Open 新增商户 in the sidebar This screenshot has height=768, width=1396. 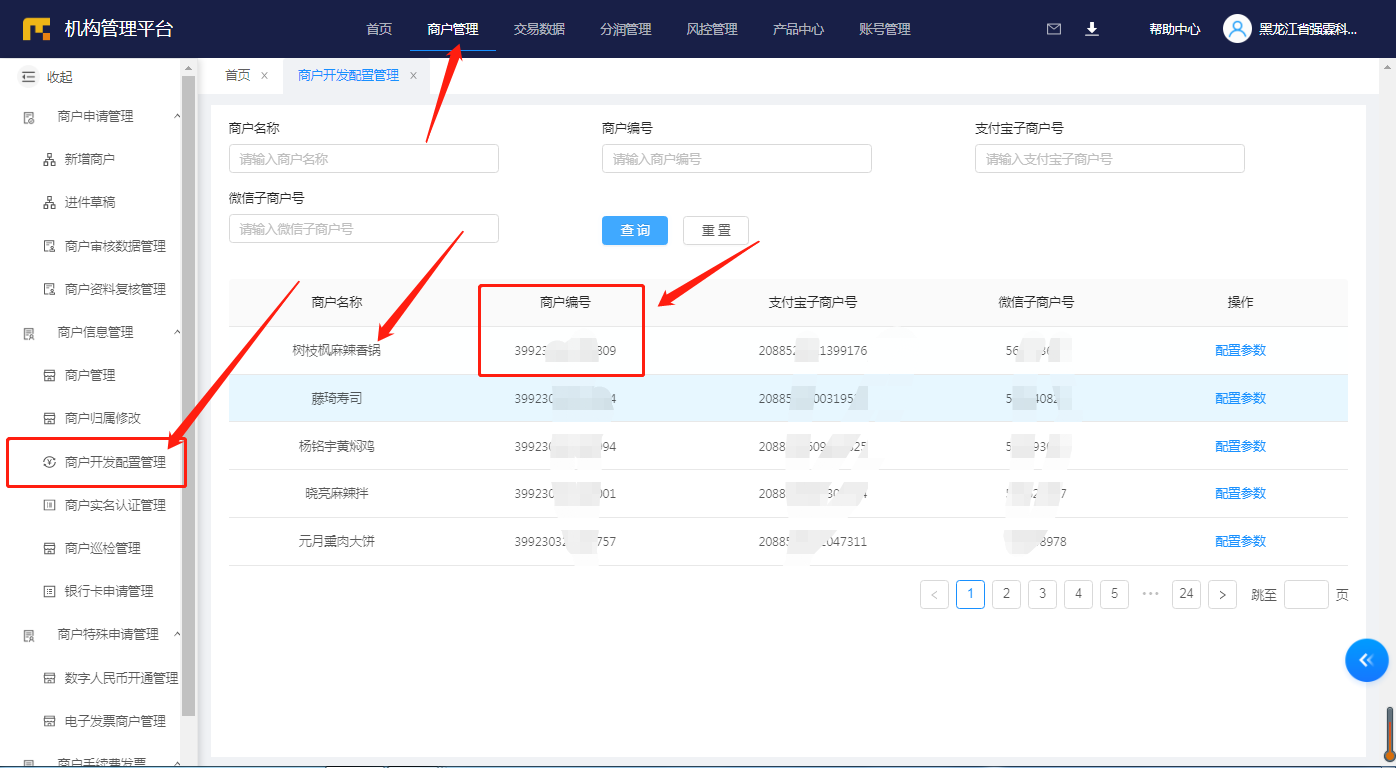(x=89, y=159)
